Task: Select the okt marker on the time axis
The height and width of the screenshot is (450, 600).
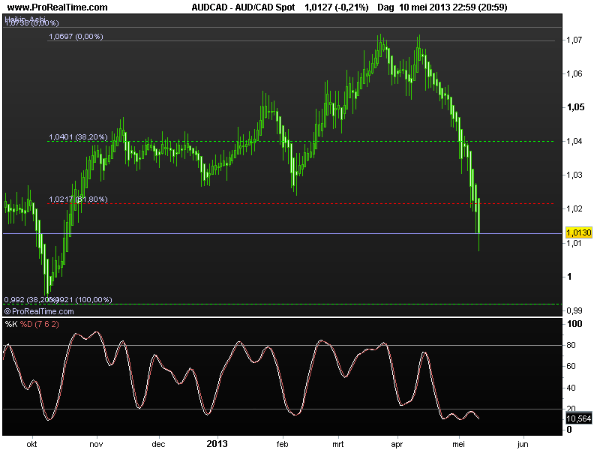Action: tap(33, 441)
